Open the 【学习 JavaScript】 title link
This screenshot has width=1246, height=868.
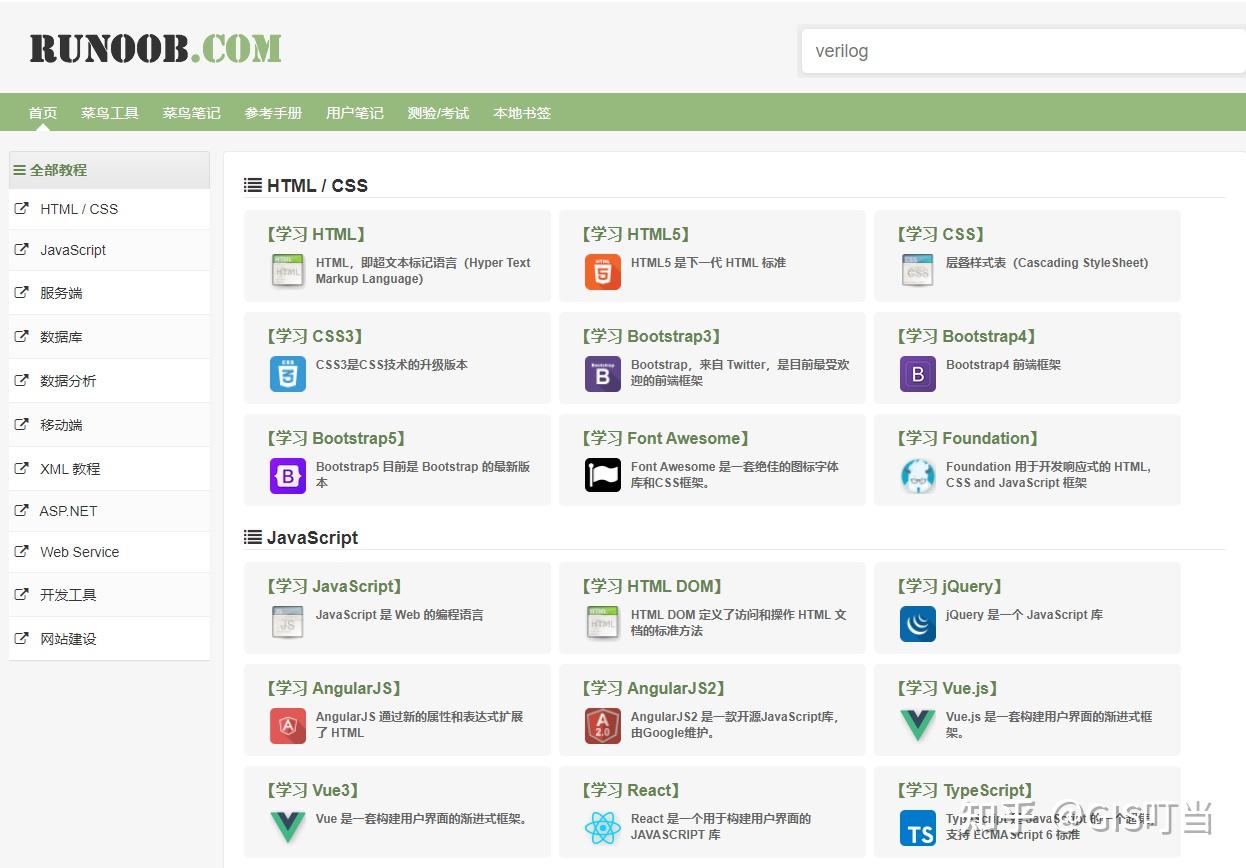(x=335, y=586)
